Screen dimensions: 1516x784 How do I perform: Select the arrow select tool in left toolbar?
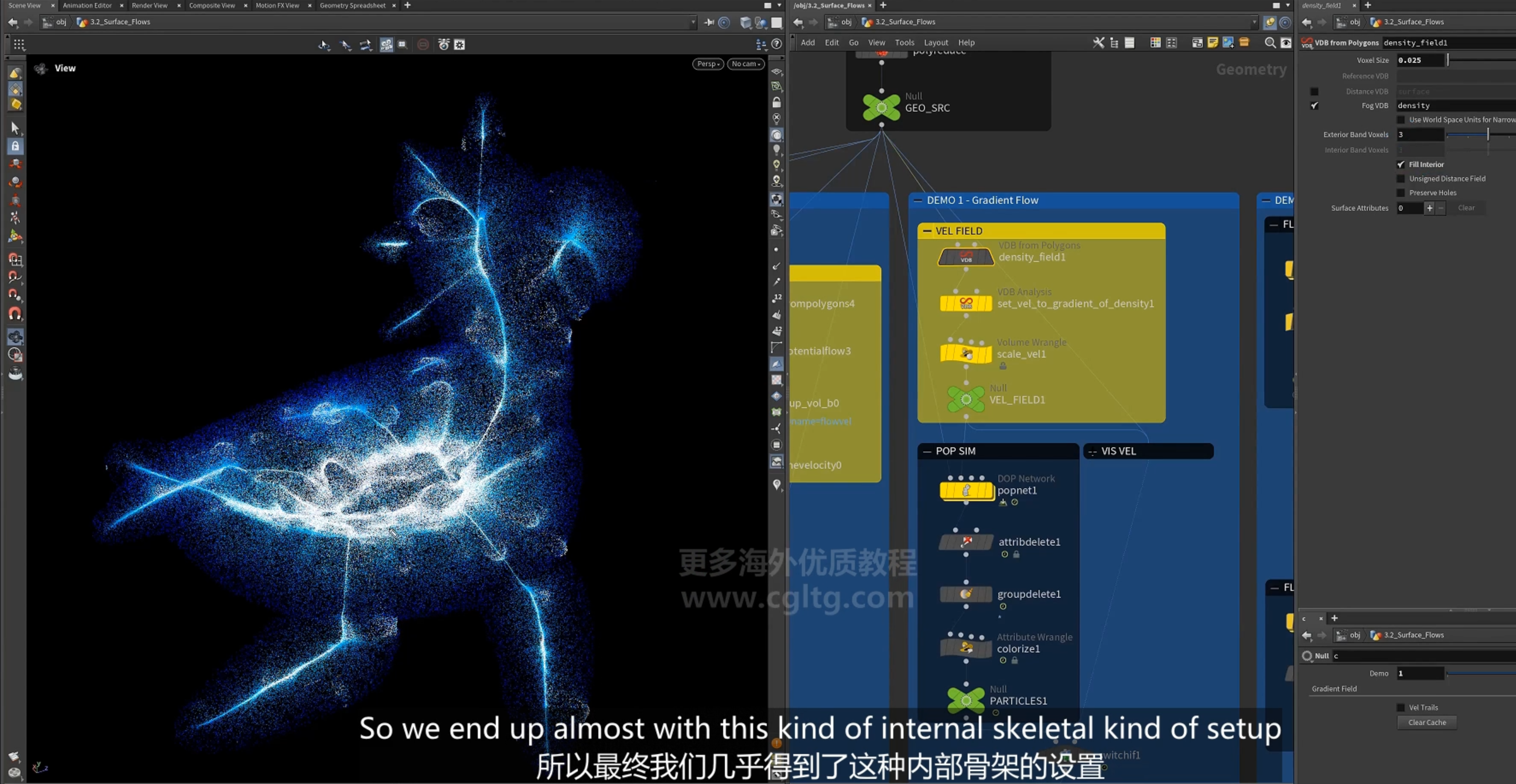15,128
